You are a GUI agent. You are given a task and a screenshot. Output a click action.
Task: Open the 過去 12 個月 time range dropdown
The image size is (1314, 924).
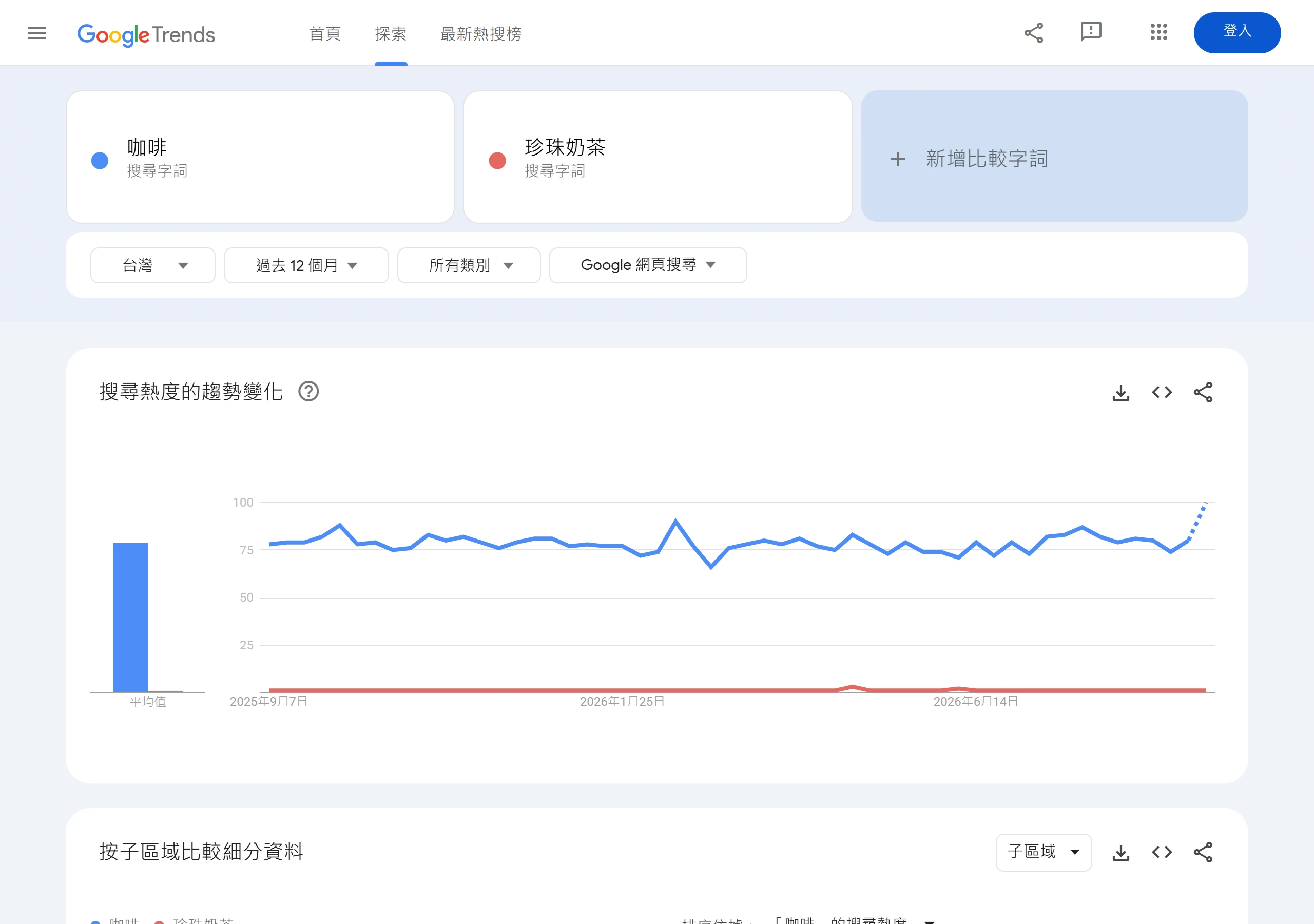[x=306, y=265]
